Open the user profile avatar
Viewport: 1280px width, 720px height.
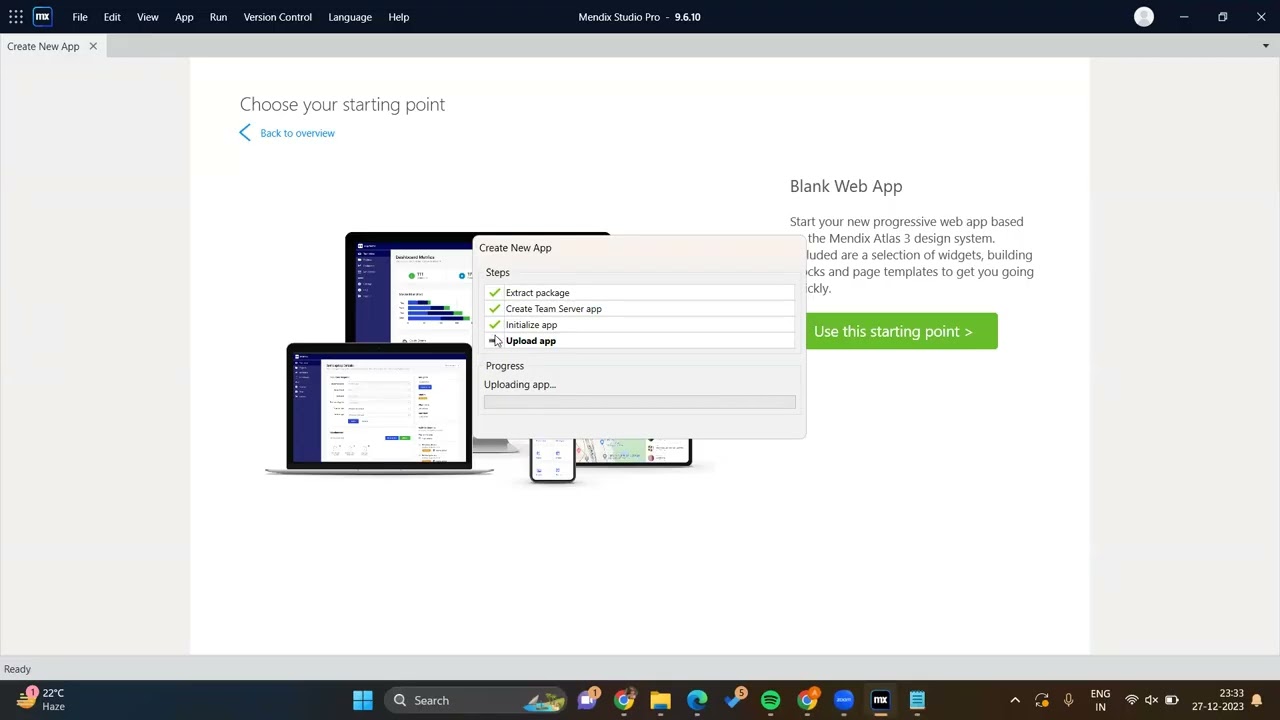tap(1144, 17)
